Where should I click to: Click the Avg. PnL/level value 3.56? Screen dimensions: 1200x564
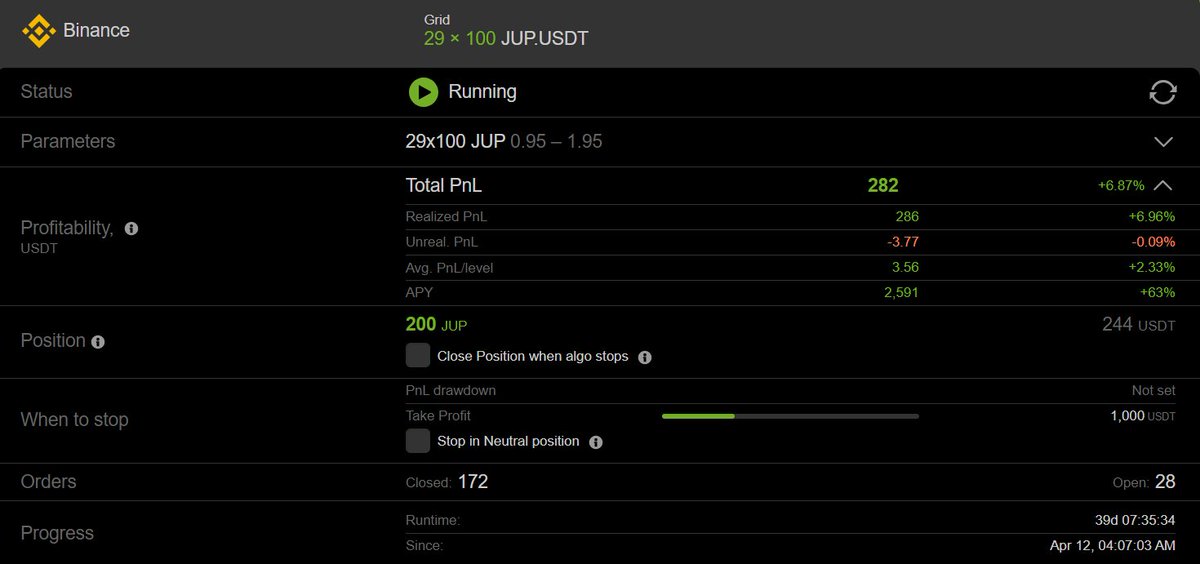905,267
